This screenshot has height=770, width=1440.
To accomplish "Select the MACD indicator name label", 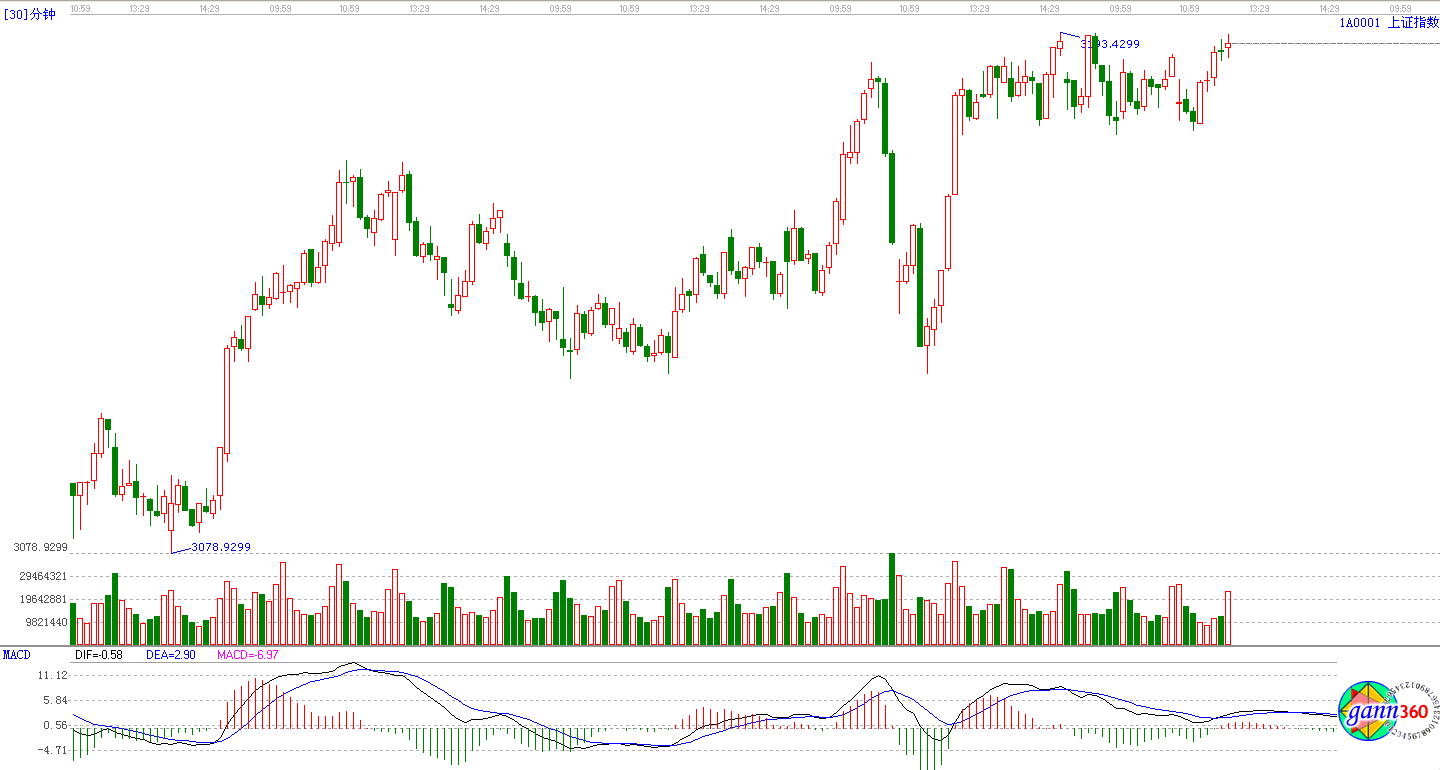I will point(16,654).
